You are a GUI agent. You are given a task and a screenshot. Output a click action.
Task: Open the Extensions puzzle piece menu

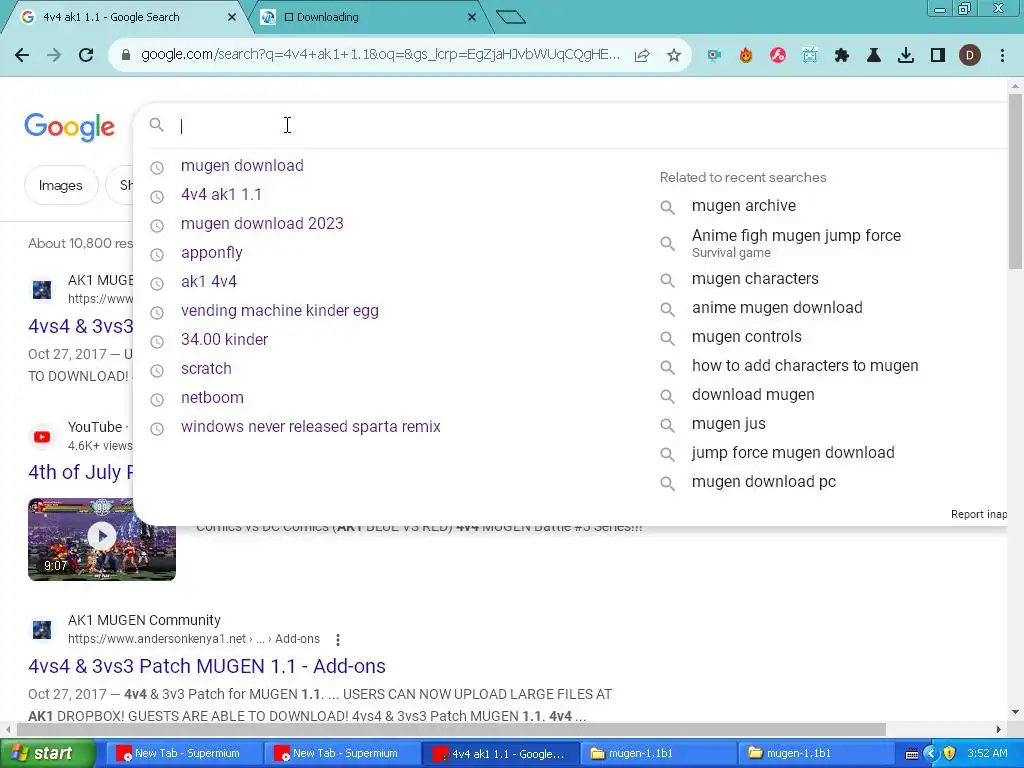(x=842, y=56)
